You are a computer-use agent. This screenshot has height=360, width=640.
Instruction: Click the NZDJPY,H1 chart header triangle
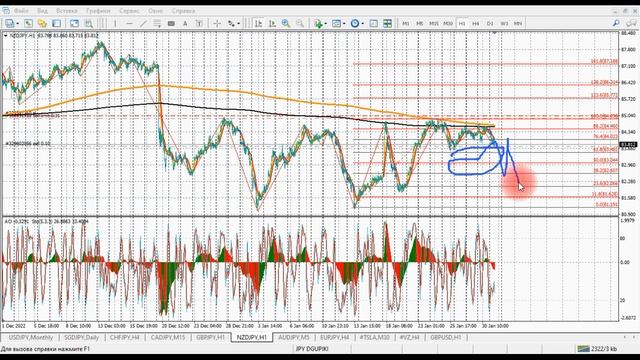tap(5, 36)
